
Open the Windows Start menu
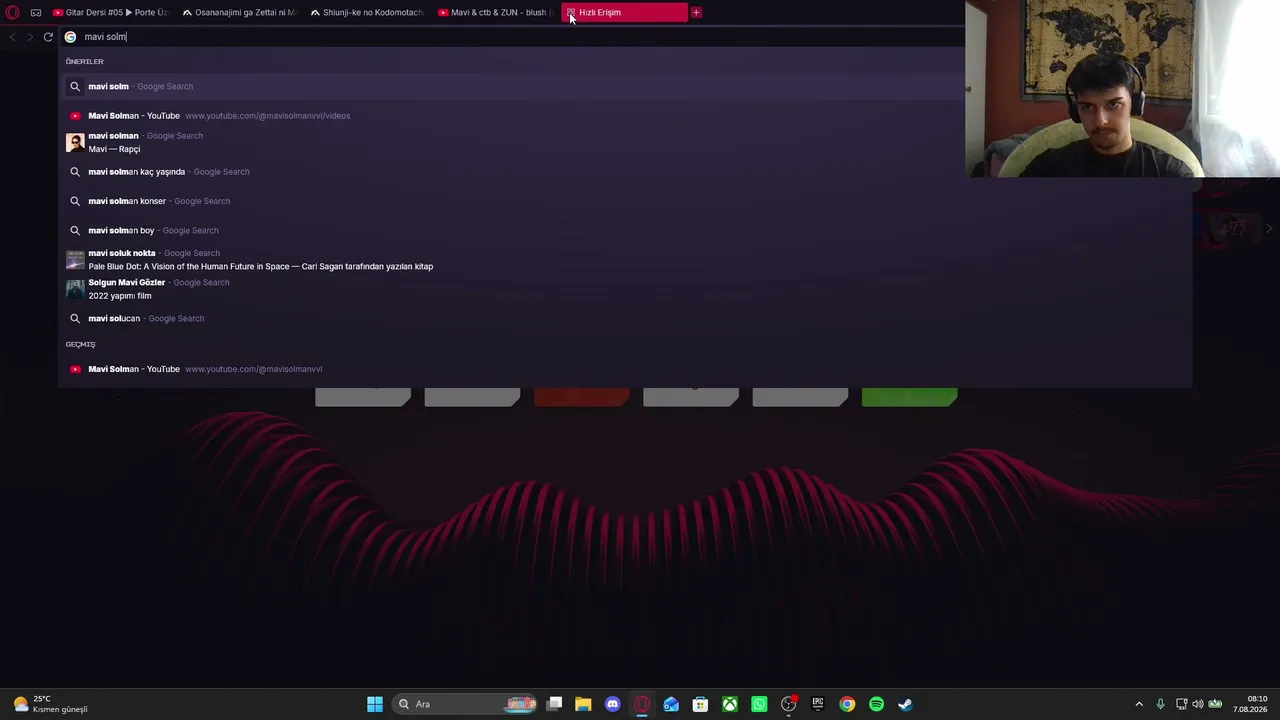[x=375, y=704]
